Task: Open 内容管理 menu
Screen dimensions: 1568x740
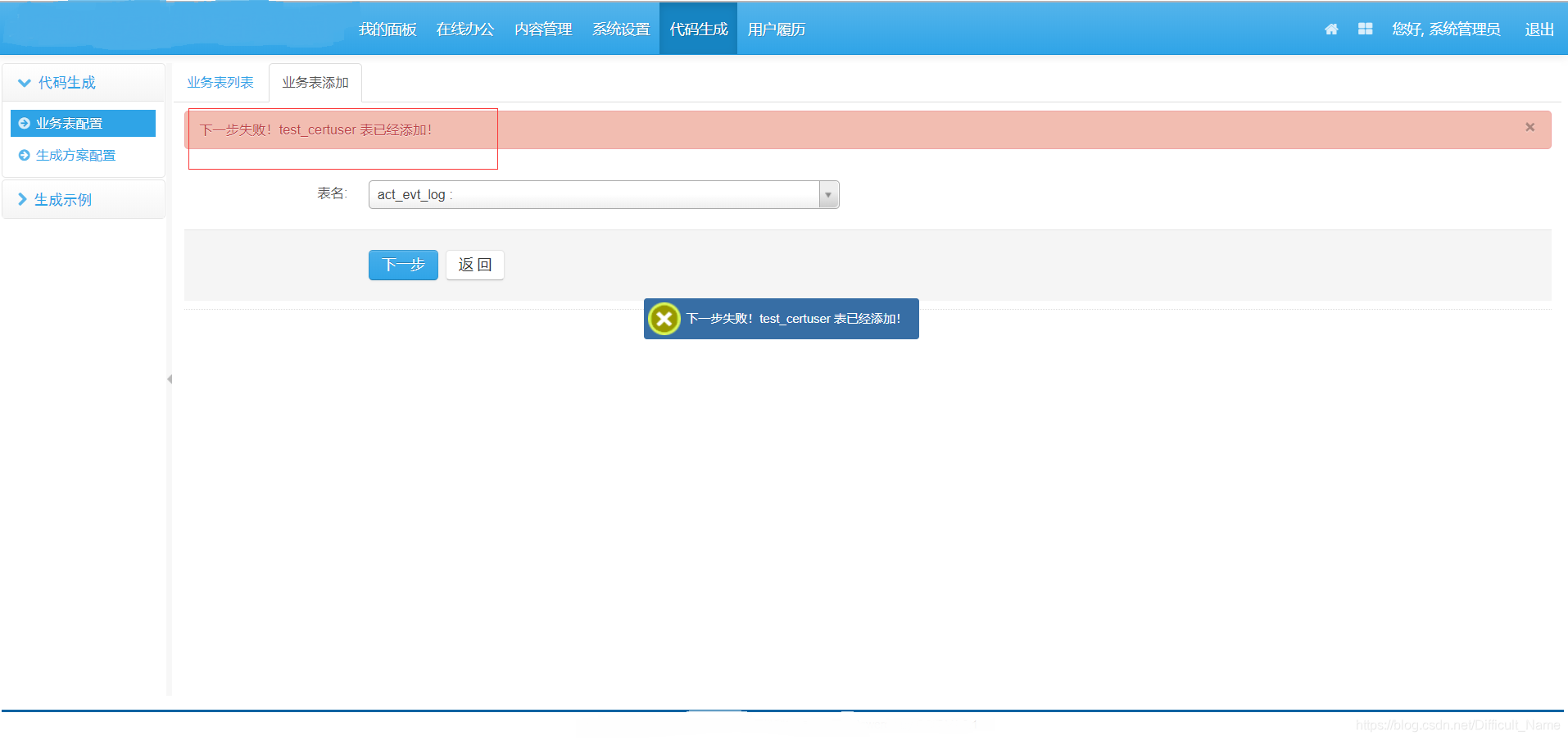Action: click(x=543, y=30)
